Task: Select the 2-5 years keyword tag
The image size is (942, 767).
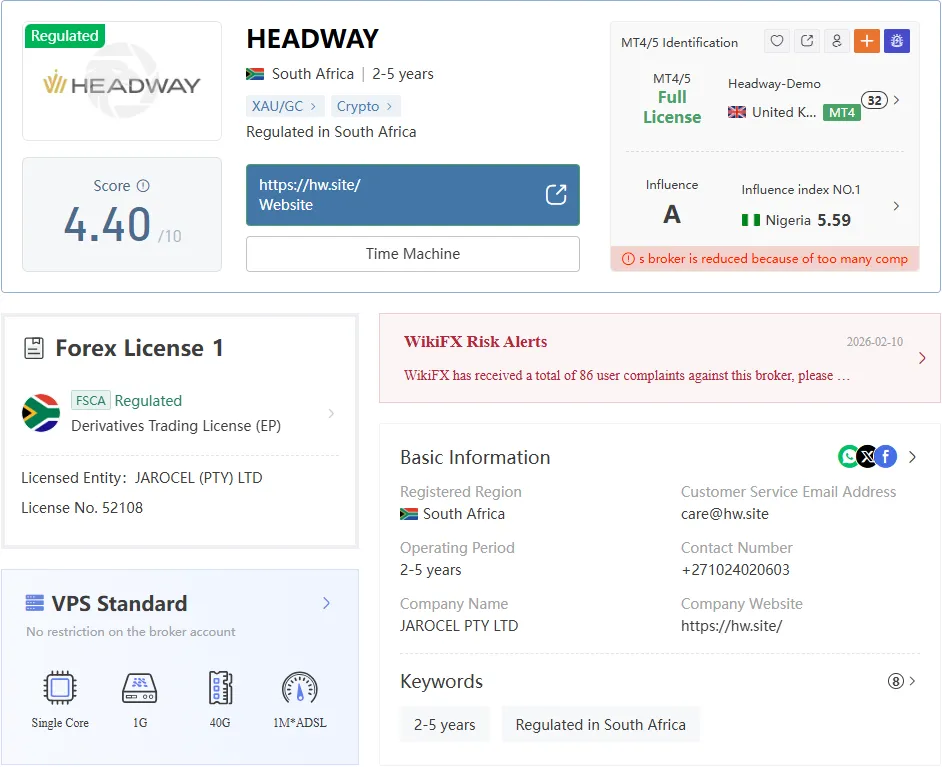Action: click(445, 724)
